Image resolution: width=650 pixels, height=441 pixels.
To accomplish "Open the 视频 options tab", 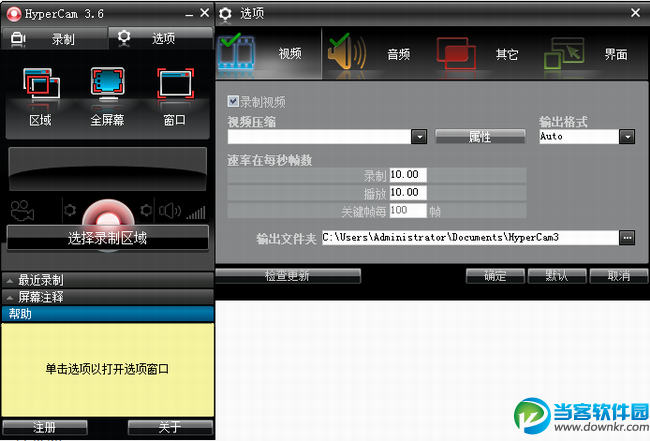I will click(269, 53).
